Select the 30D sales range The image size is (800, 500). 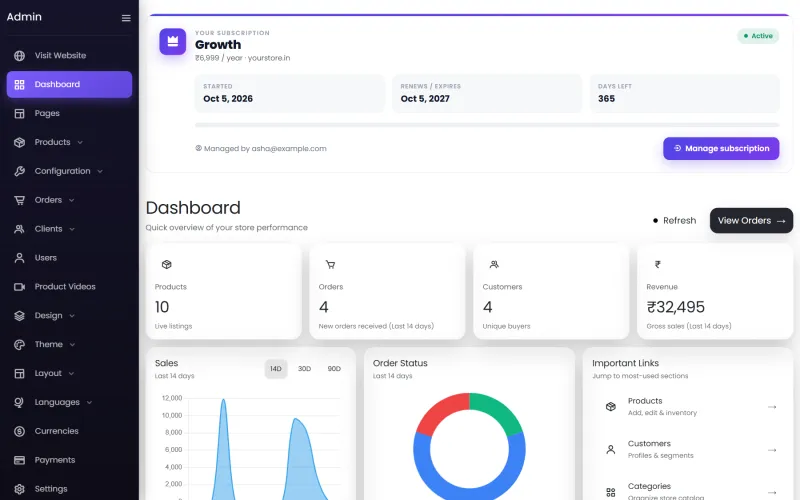[305, 369]
